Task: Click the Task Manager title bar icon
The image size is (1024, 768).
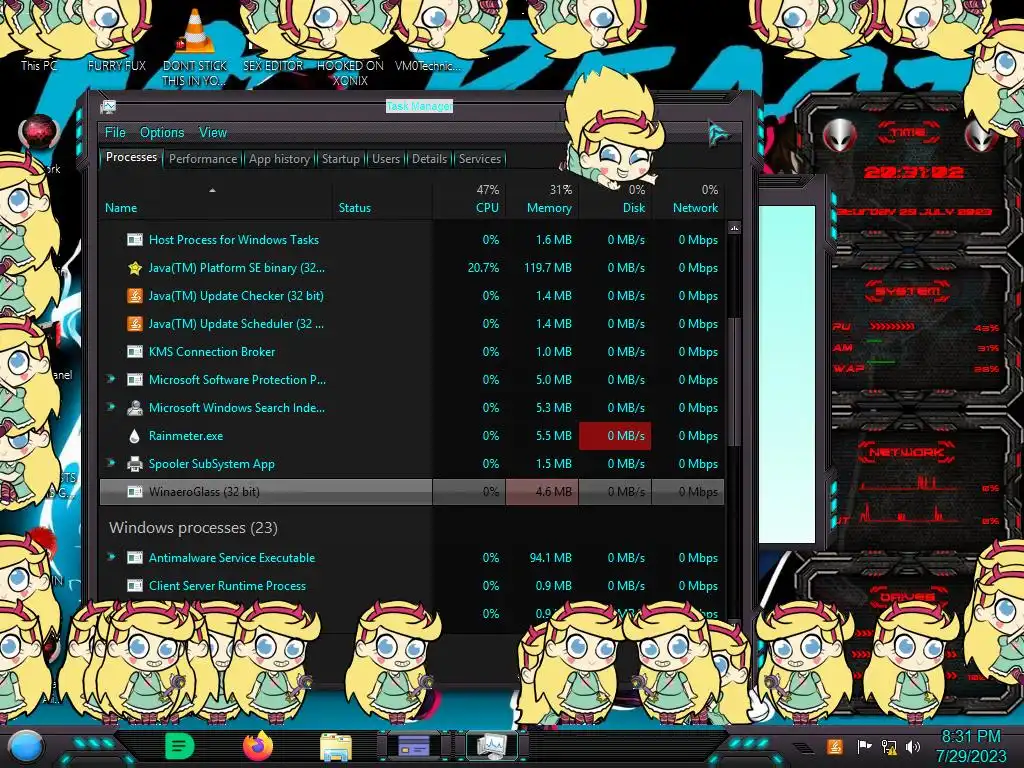Action: [108, 107]
